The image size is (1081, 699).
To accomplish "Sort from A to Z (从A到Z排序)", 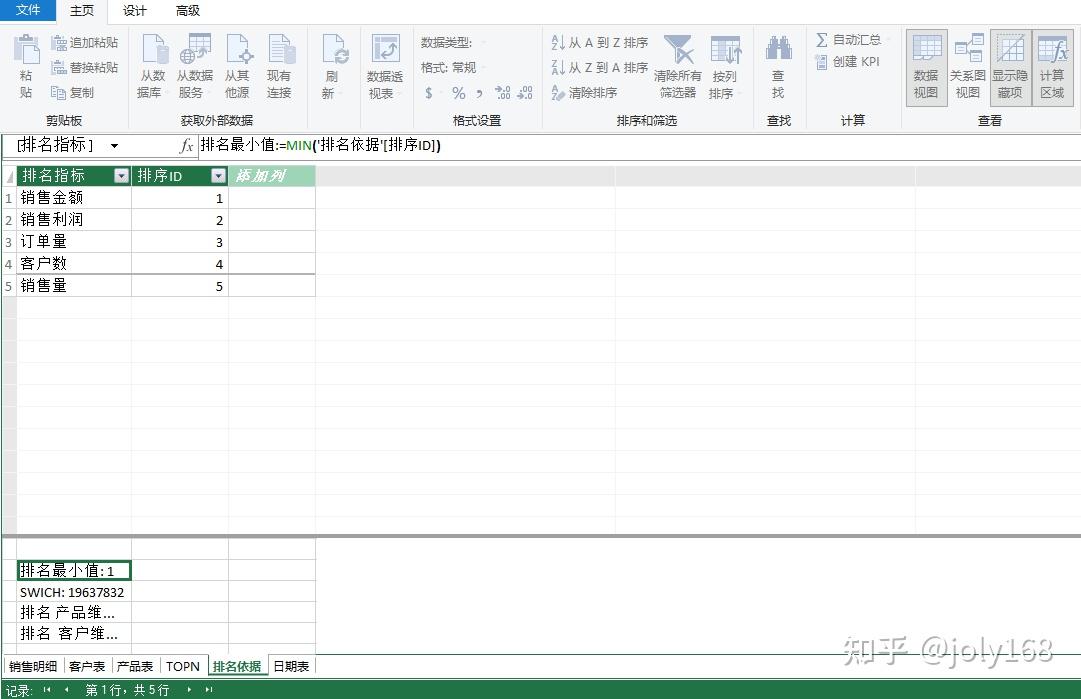I will (600, 43).
